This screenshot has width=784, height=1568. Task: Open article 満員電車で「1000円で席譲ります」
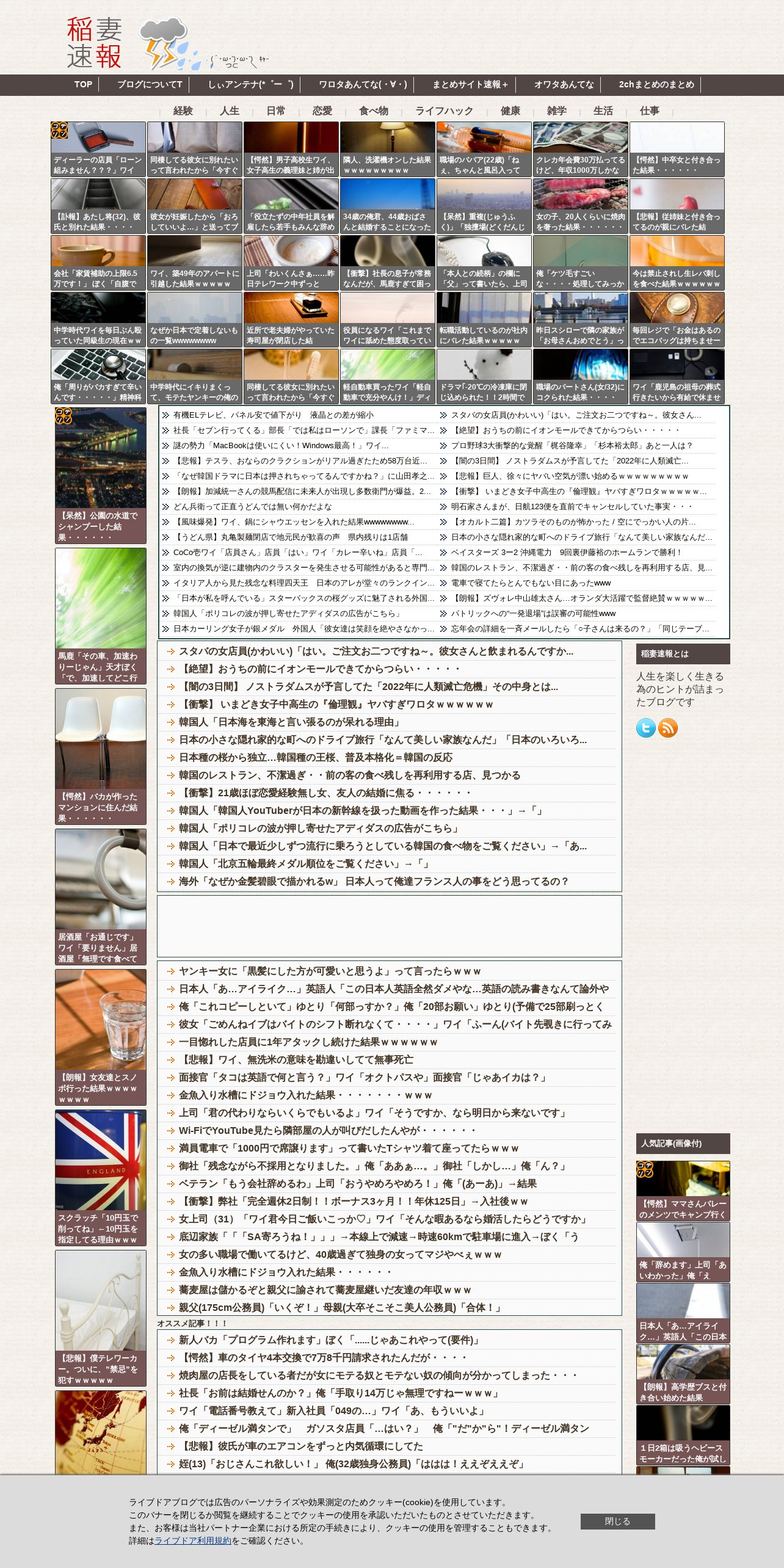pos(349,1148)
